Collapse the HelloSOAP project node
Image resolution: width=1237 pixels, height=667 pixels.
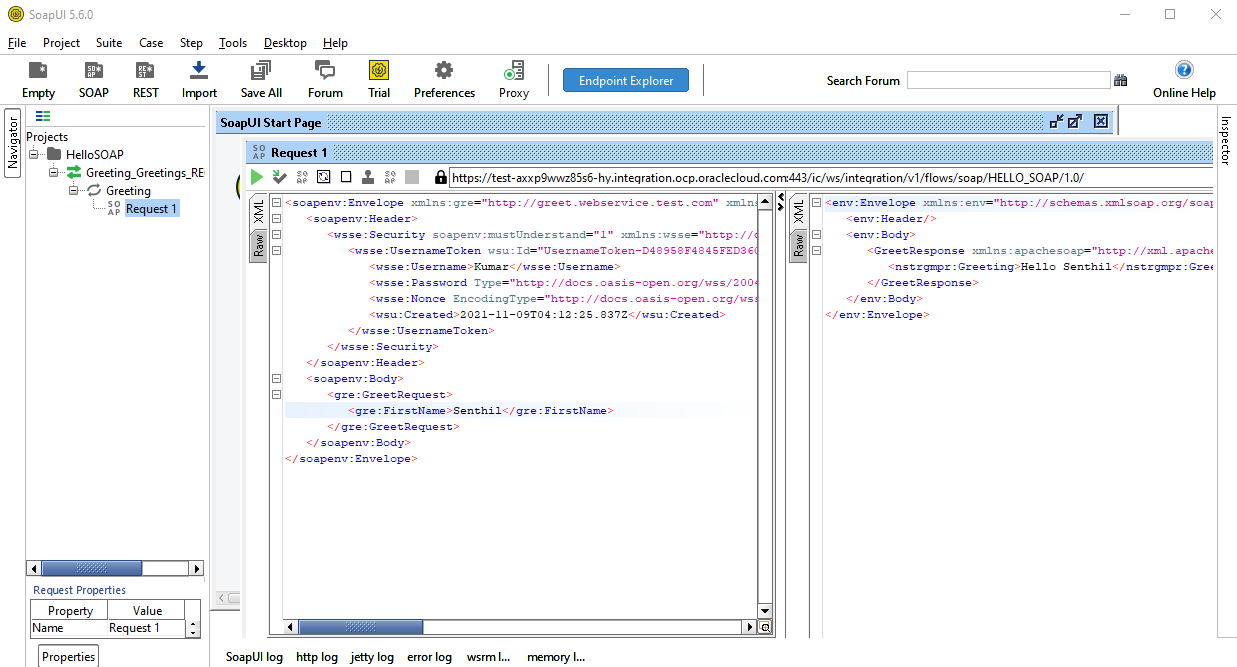coord(34,155)
